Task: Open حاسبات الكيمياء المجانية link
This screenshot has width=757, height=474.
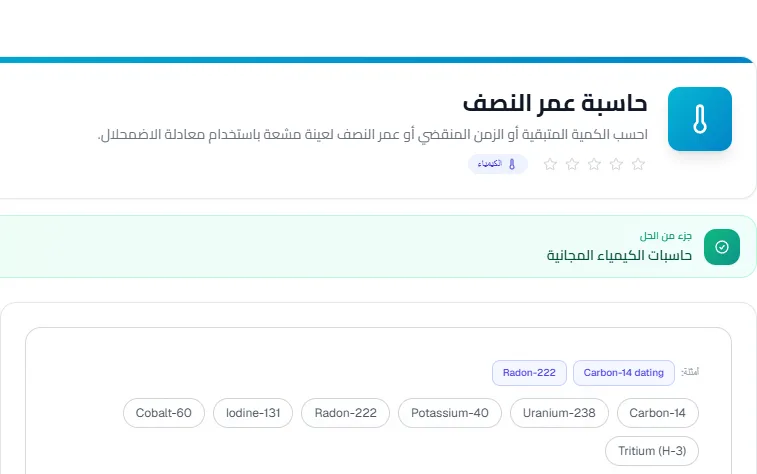Action: tap(619, 255)
